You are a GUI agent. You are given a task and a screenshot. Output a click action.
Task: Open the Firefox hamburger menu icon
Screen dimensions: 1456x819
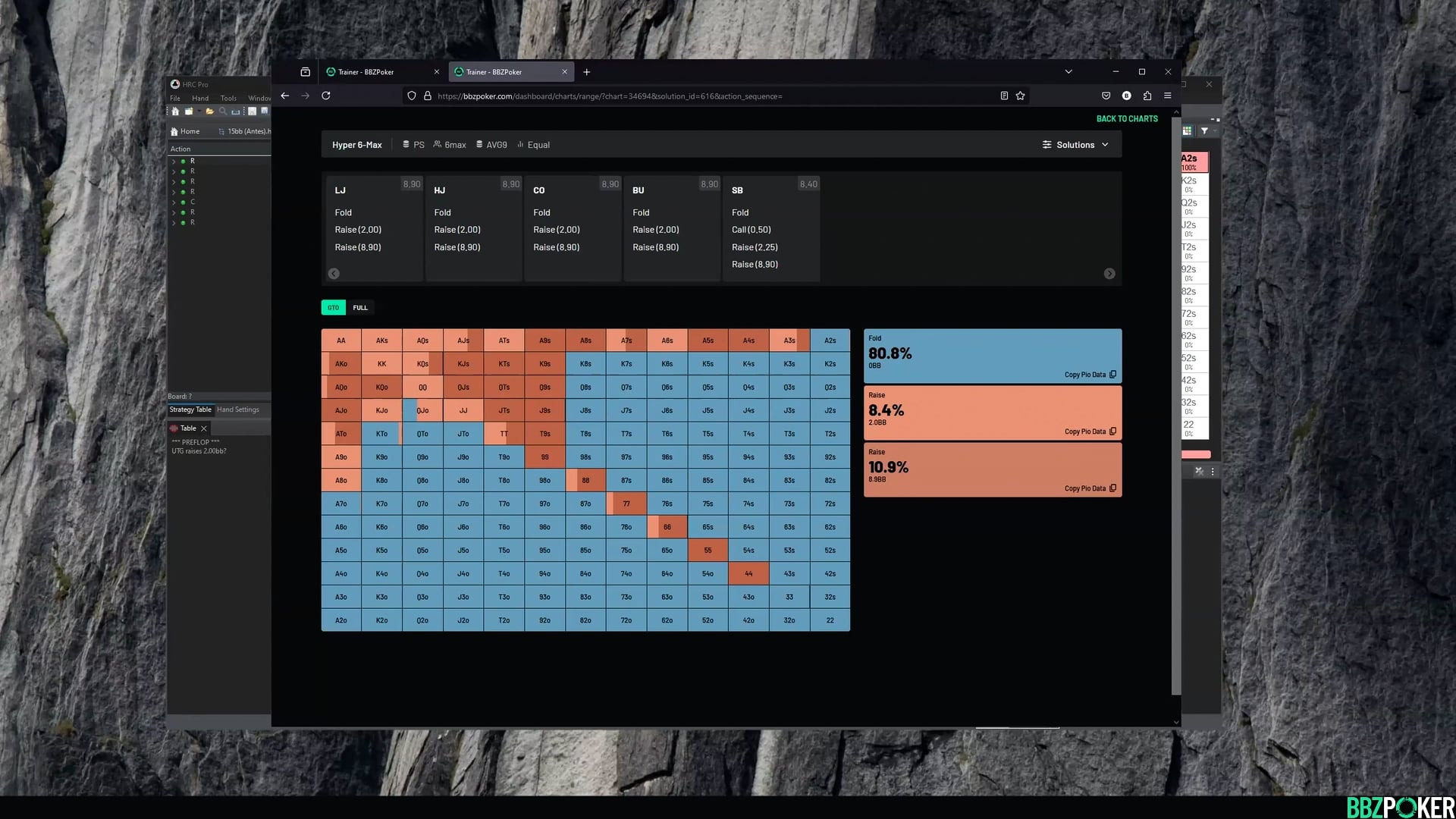1167,96
